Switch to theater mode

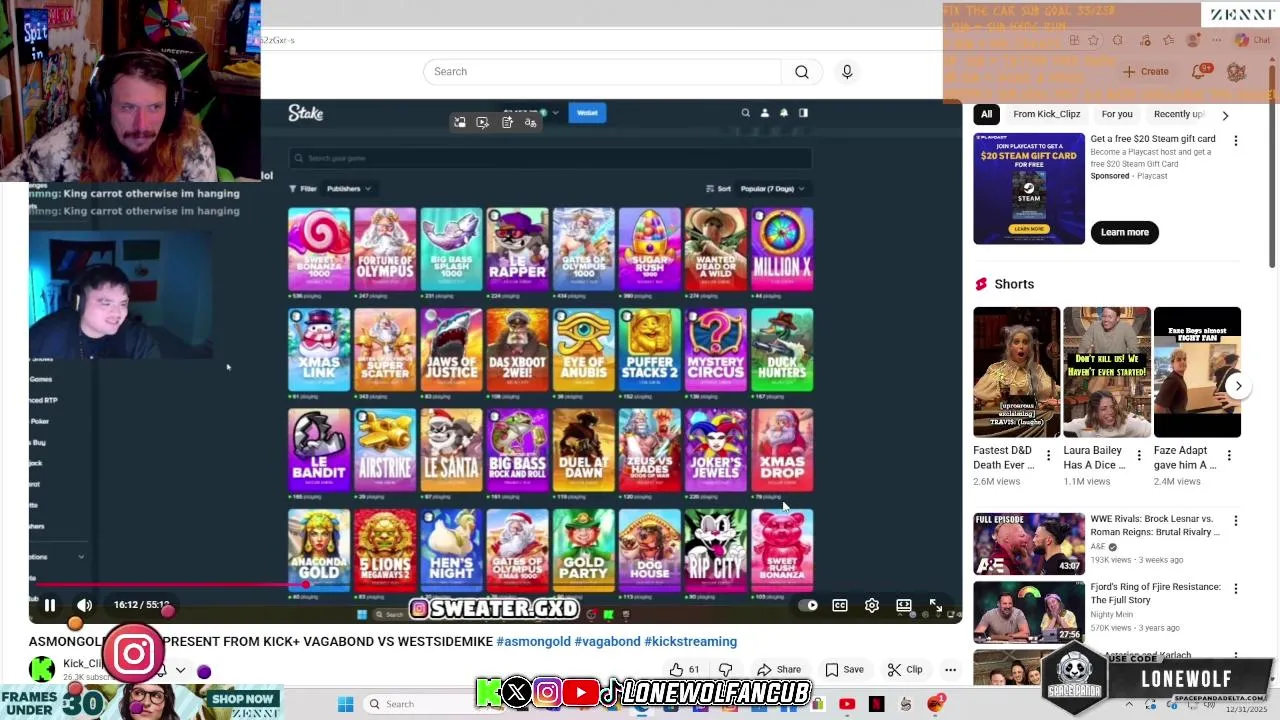(904, 605)
